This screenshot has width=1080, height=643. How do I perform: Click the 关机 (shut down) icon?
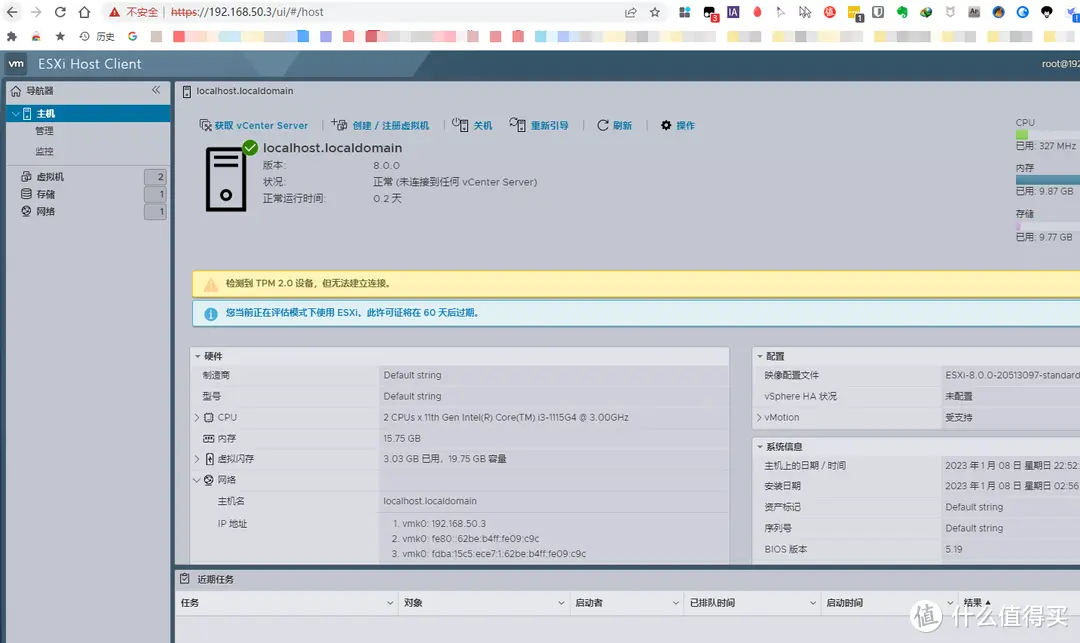pos(460,125)
